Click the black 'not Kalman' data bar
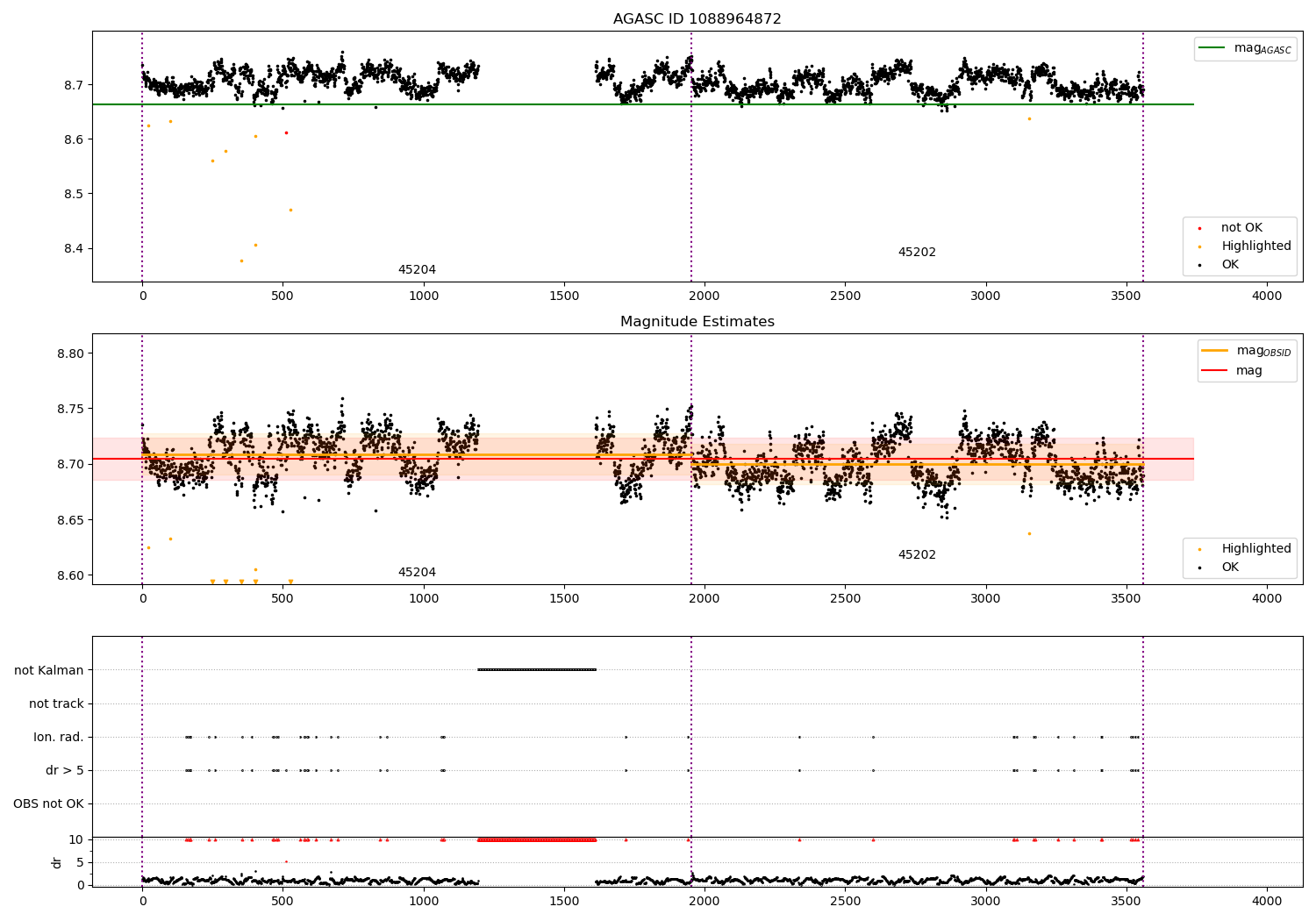 [x=537, y=670]
